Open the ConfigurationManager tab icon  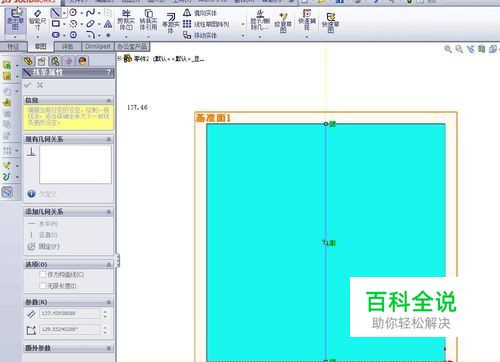[55, 61]
